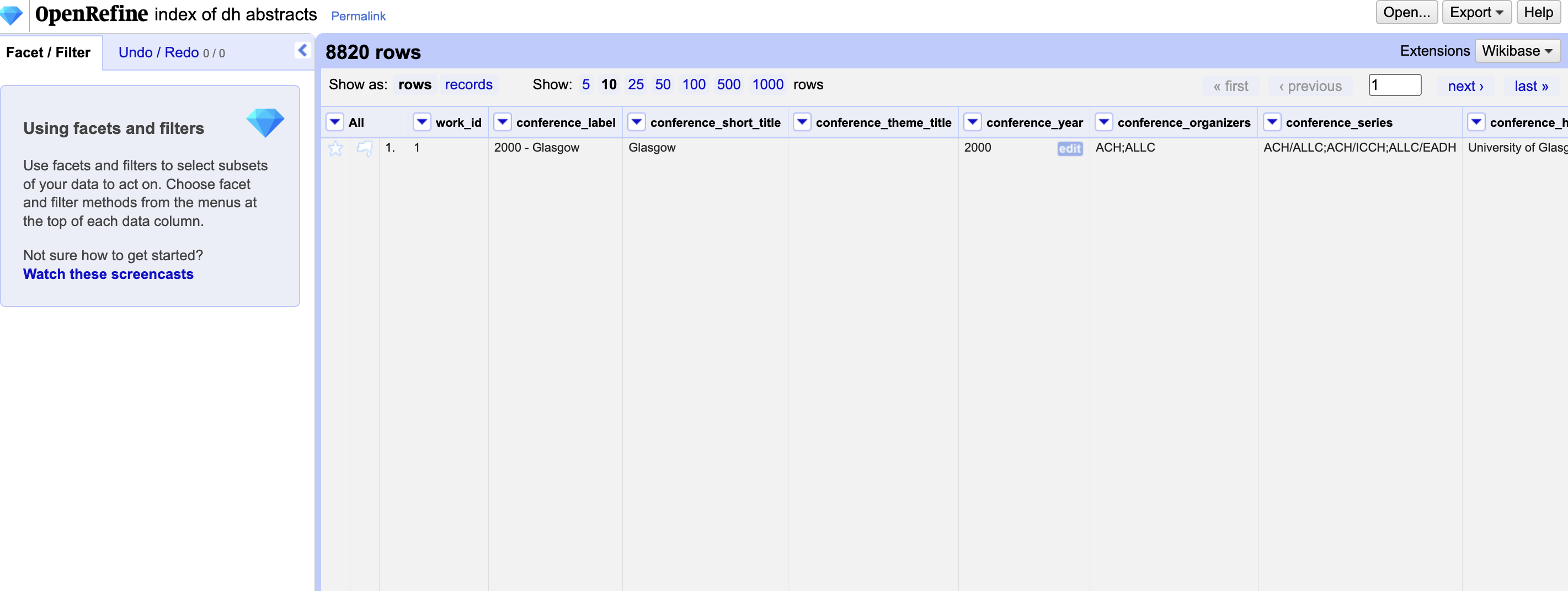Click the edit icon on conference_year cell
Screen dimensions: 1568x591
1069,149
